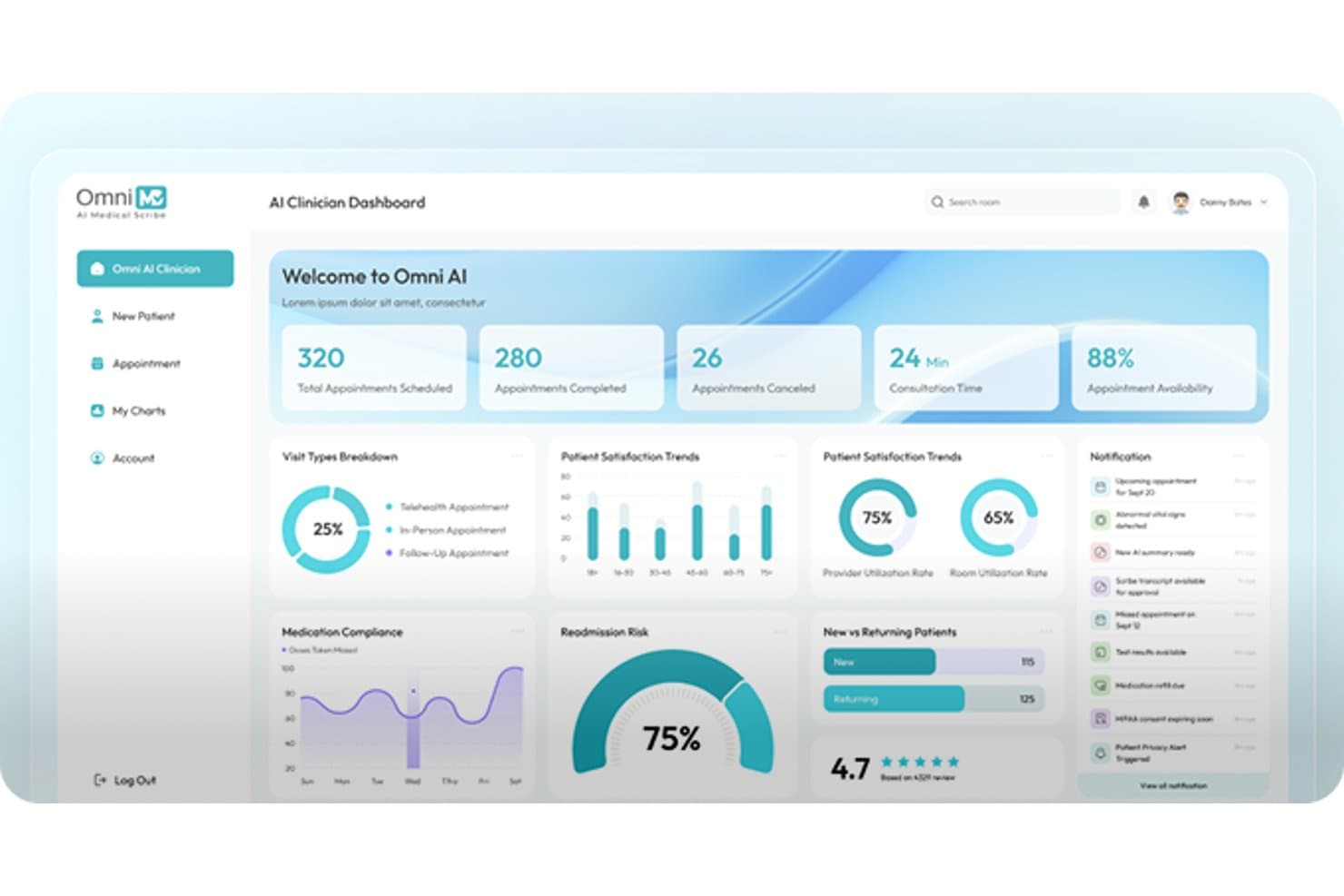1344x896 pixels.
Task: Click the Follow-Up Appointment legend entry
Action: (x=447, y=553)
